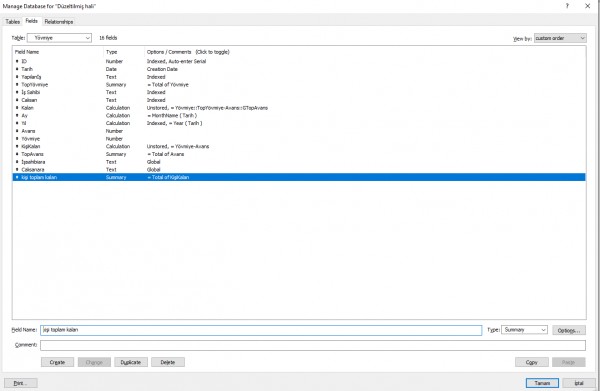Click the Options... button
The height and width of the screenshot is (391, 600).
pyautogui.click(x=569, y=330)
